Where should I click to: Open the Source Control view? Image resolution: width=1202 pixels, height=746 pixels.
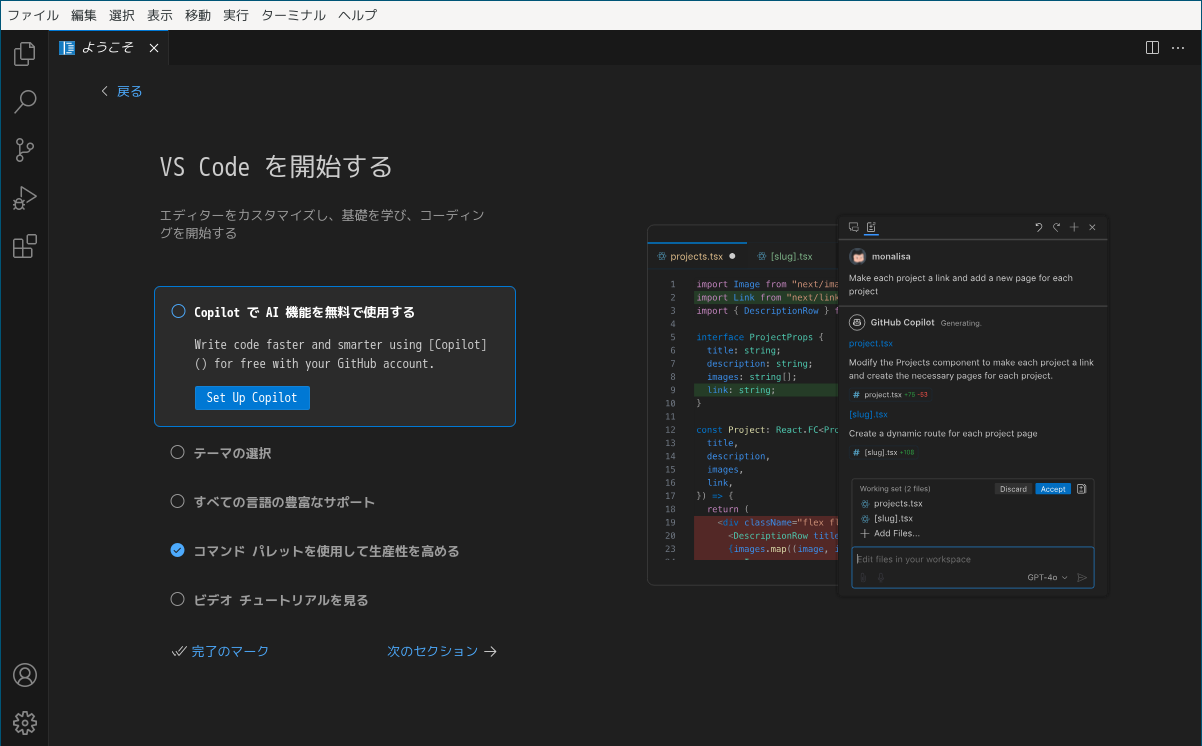[x=25, y=150]
